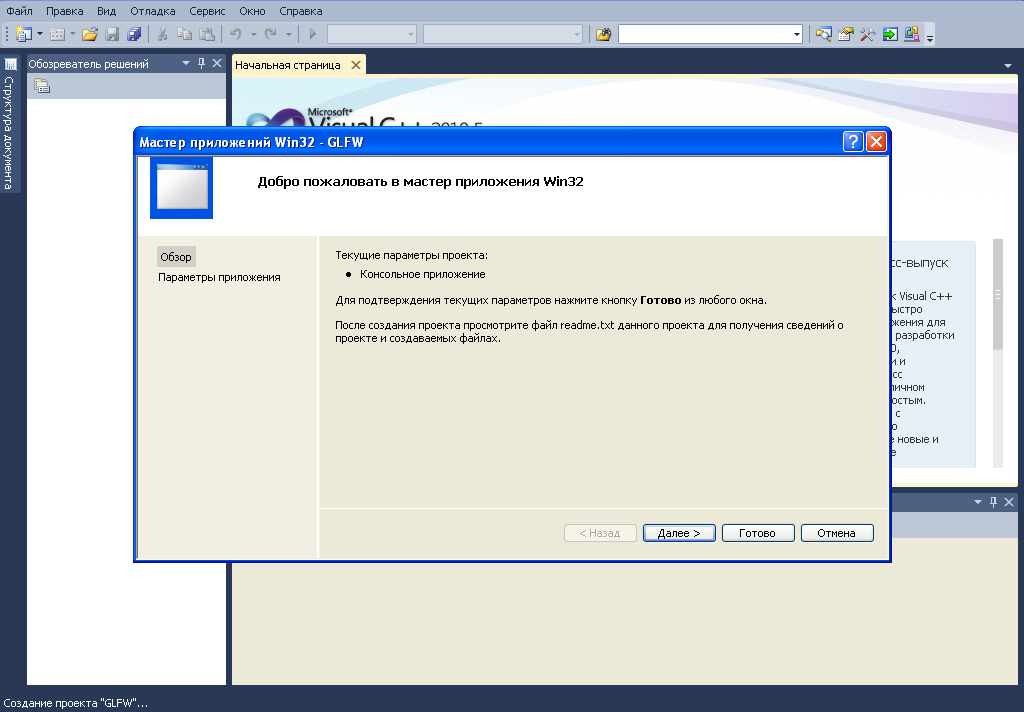Open the Solution Explorer window position dropdown
This screenshot has height=712, width=1024.
pos(185,63)
